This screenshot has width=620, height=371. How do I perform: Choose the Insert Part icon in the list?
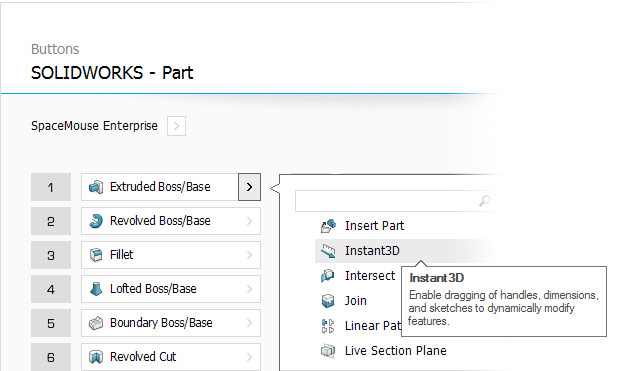[x=328, y=226]
